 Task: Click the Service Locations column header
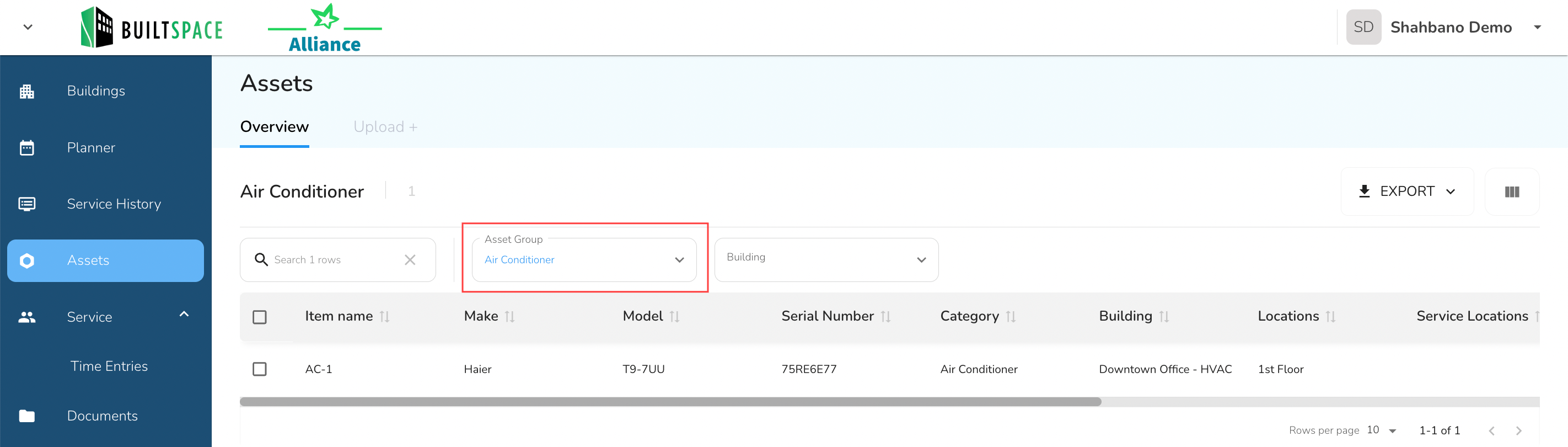pos(1472,316)
